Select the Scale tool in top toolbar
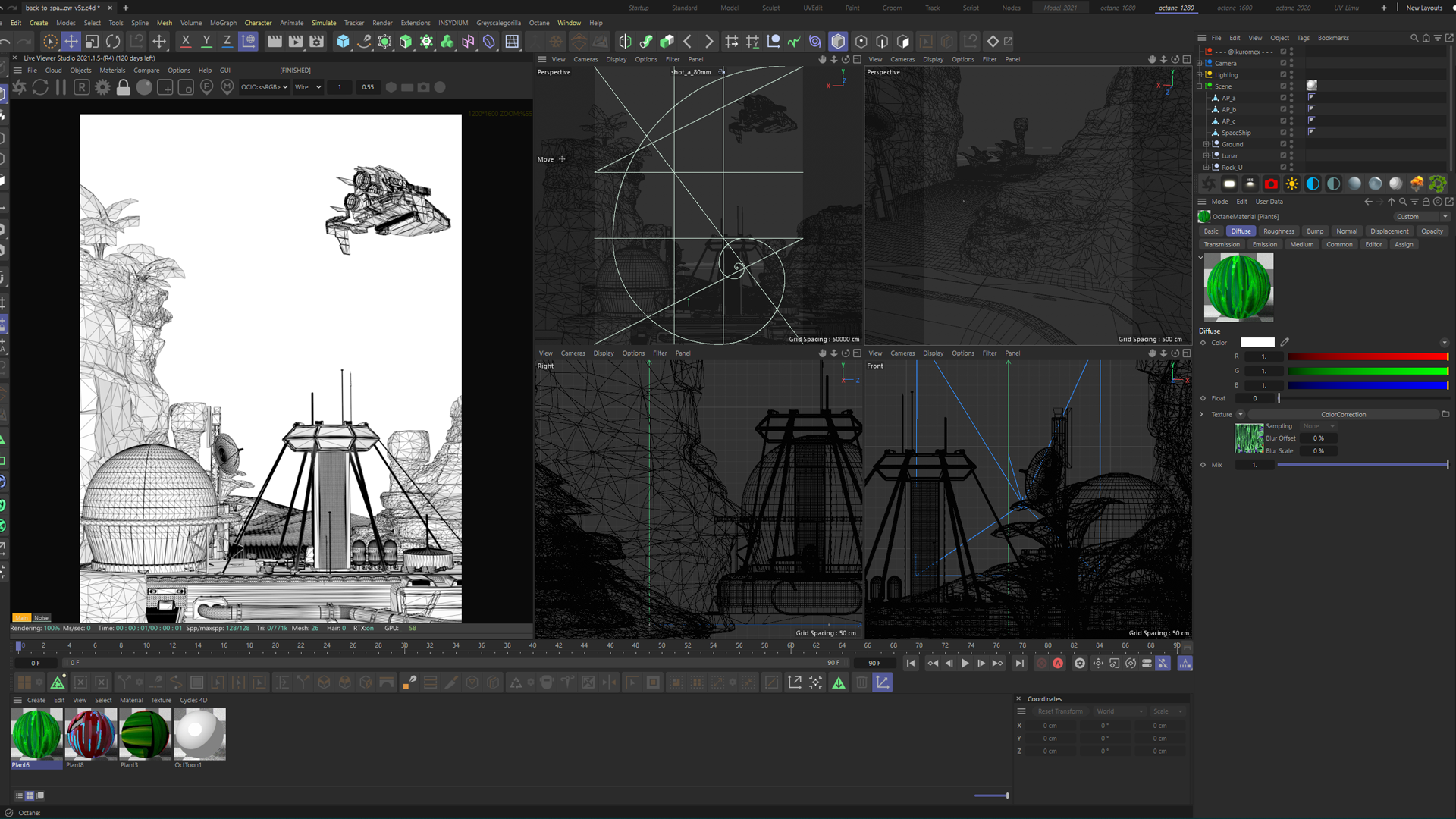 [x=92, y=42]
